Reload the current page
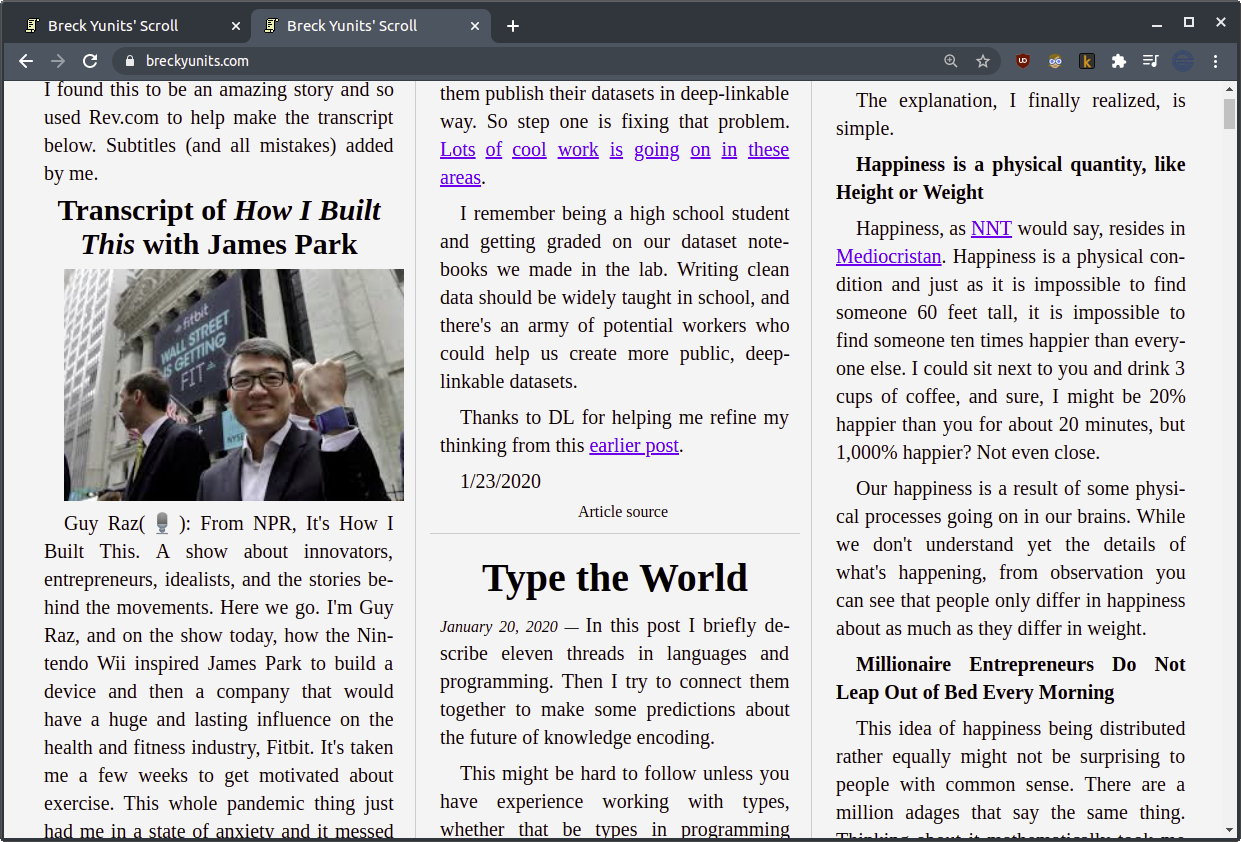The height and width of the screenshot is (842, 1241). (90, 61)
